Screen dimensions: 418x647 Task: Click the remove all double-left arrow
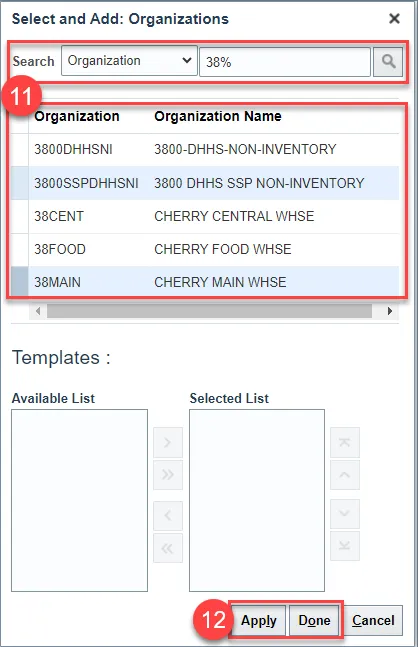(168, 548)
